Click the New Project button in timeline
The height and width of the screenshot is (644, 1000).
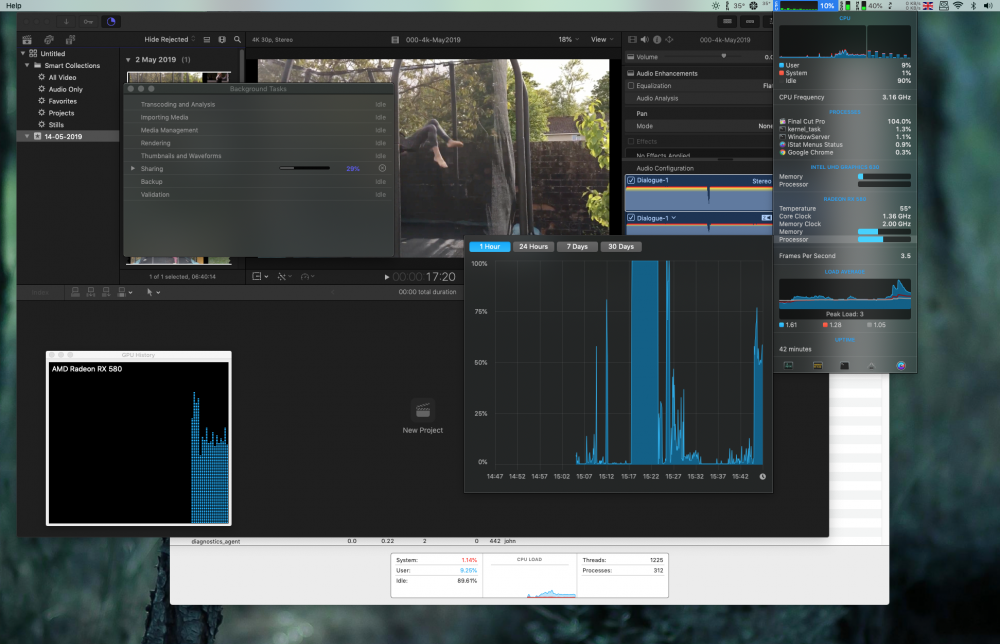coord(422,418)
